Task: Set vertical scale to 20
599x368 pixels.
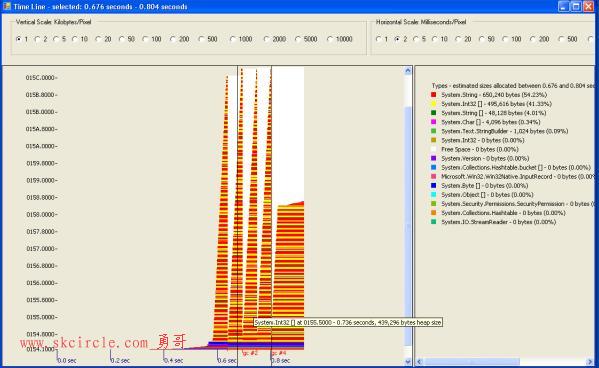Action: click(x=99, y=39)
